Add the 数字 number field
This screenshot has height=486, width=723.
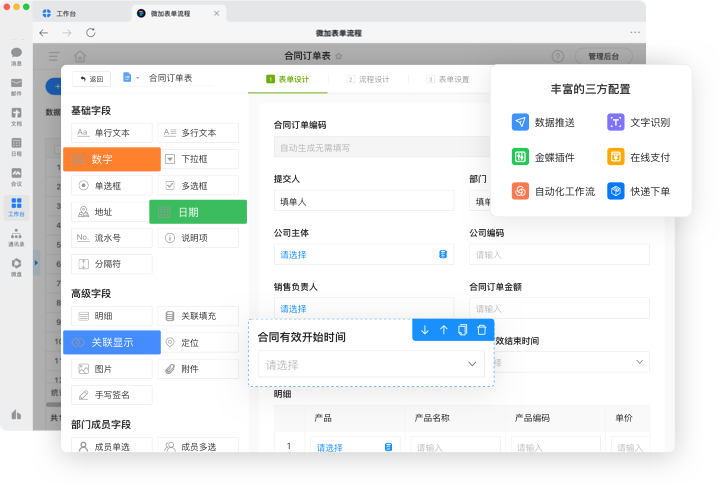point(112,159)
